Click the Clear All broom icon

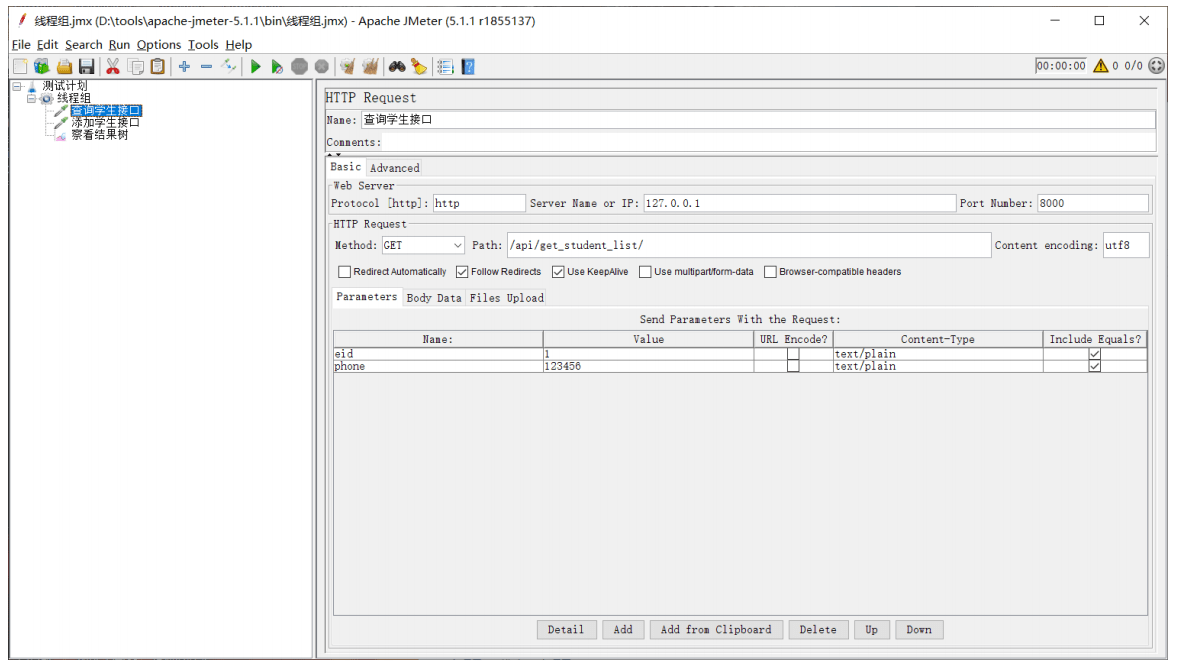(x=370, y=67)
